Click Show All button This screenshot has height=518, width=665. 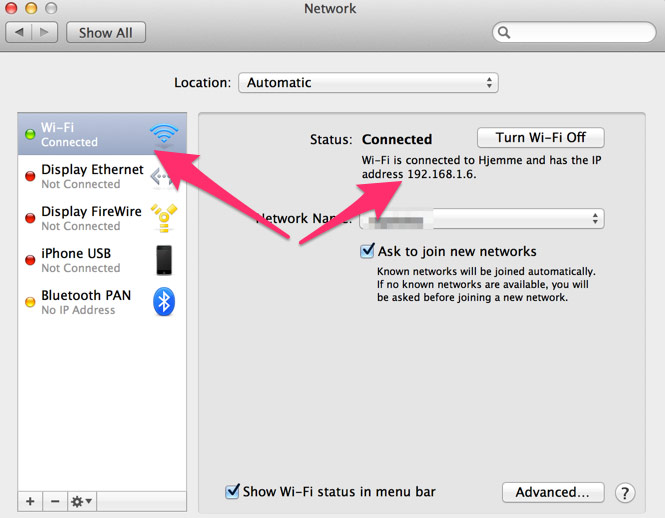106,32
